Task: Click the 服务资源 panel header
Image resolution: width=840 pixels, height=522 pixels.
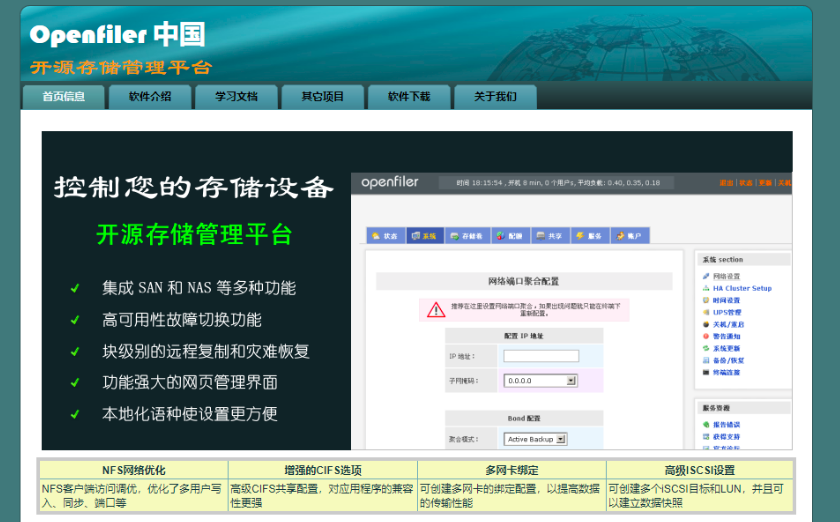Action: point(744,408)
